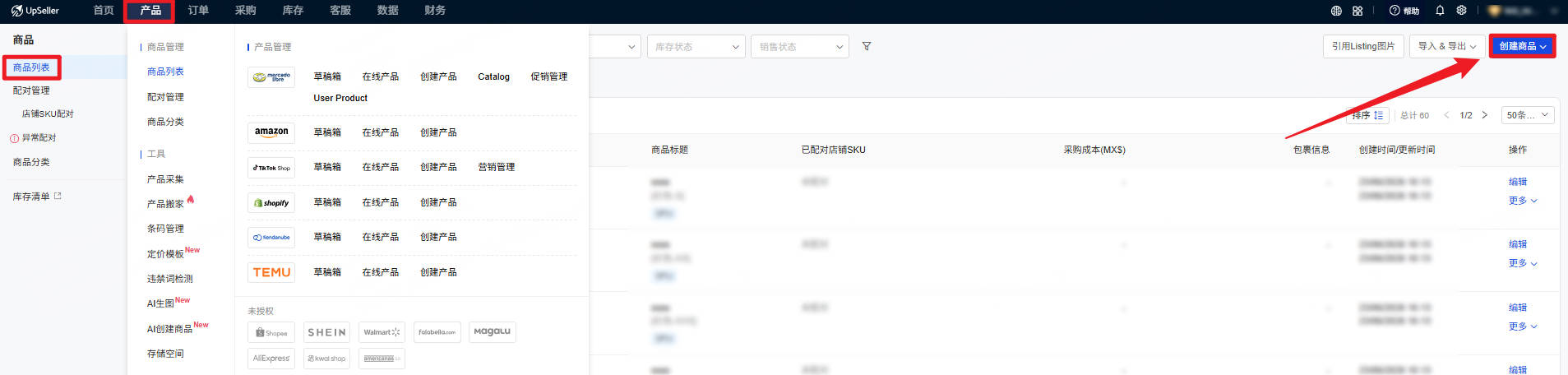
Task: Select 商品分类 in left sidebar
Action: click(x=31, y=162)
